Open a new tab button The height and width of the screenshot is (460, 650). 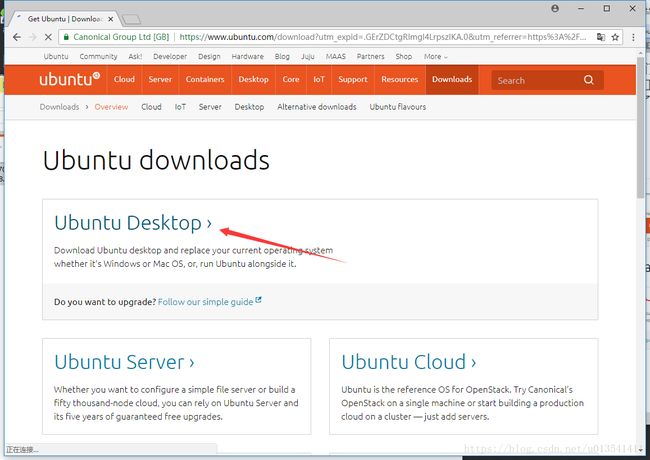tap(132, 19)
